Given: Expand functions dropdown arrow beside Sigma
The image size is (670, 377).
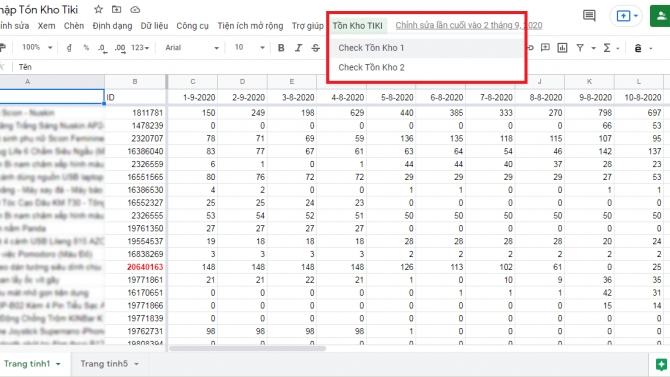Looking at the screenshot, I should [618, 48].
